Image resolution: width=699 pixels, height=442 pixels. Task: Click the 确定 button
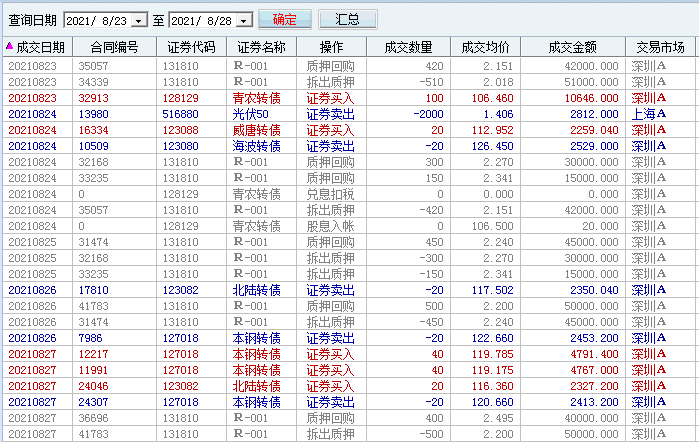[x=284, y=20]
